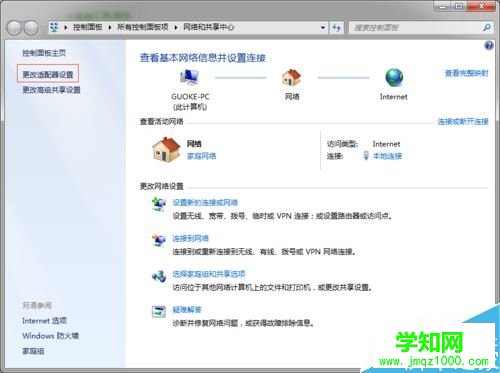Click 疑难解答 link
The image size is (500, 373).
[x=187, y=309]
